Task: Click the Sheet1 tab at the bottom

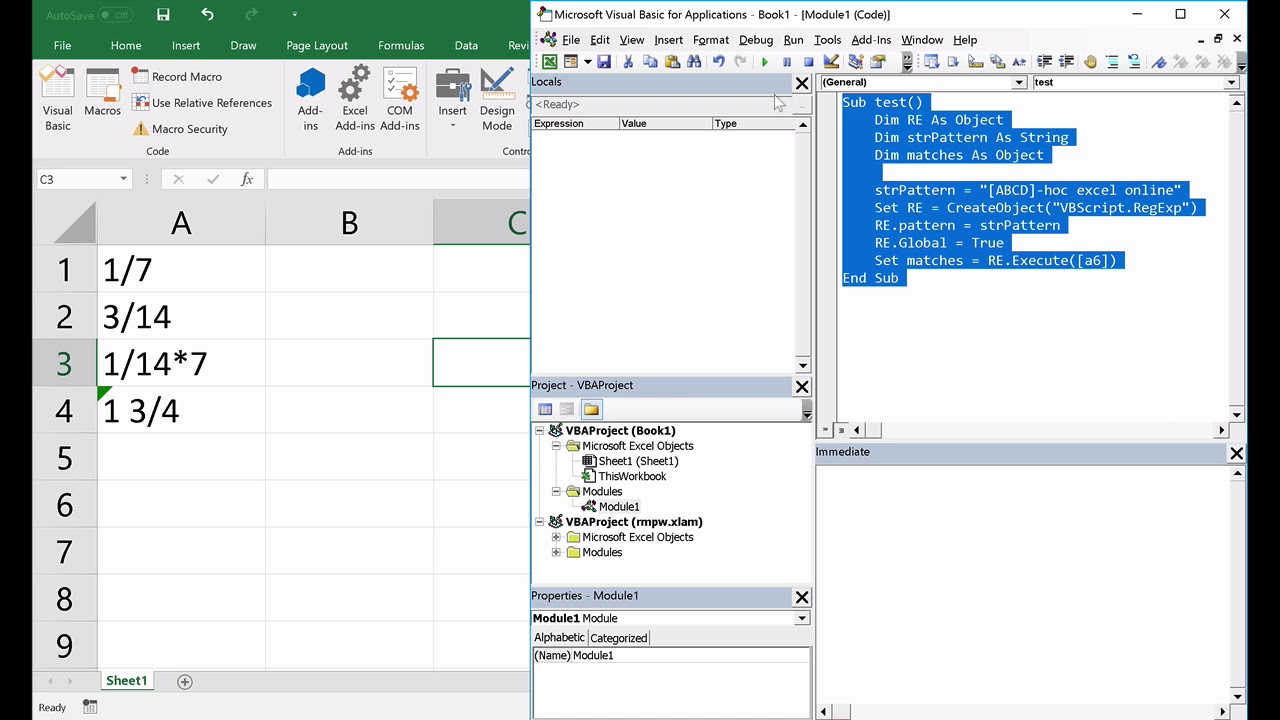Action: coord(127,681)
